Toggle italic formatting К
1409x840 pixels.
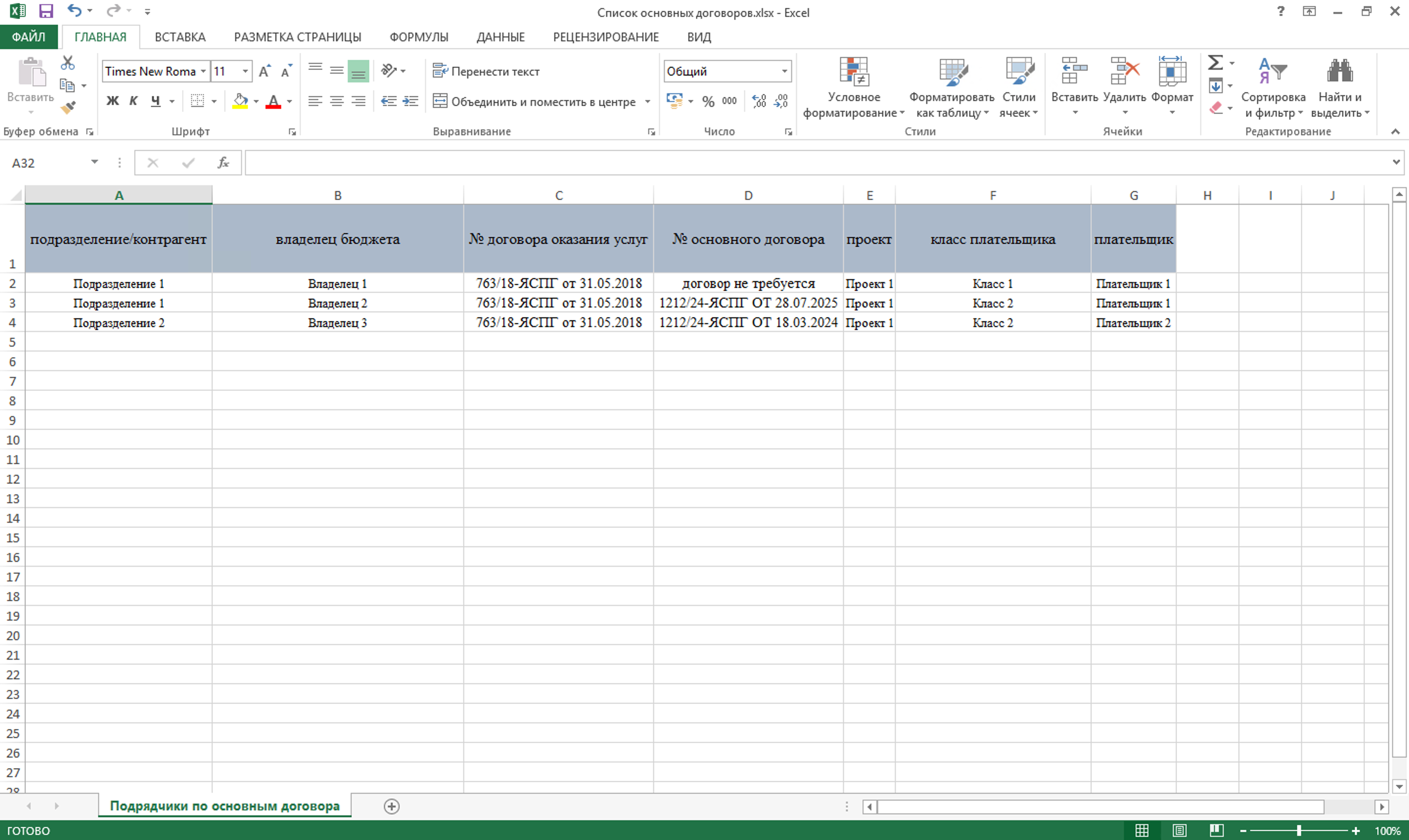pyautogui.click(x=134, y=101)
